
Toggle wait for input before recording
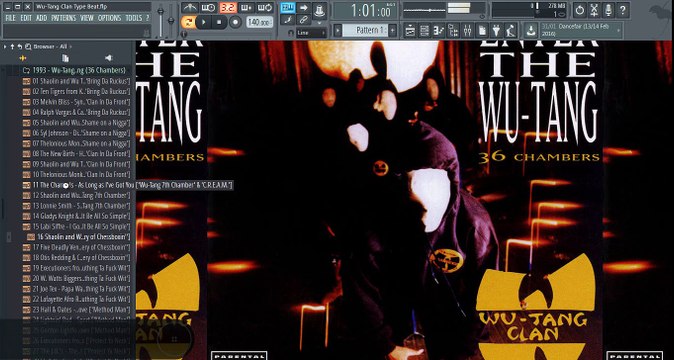point(208,7)
